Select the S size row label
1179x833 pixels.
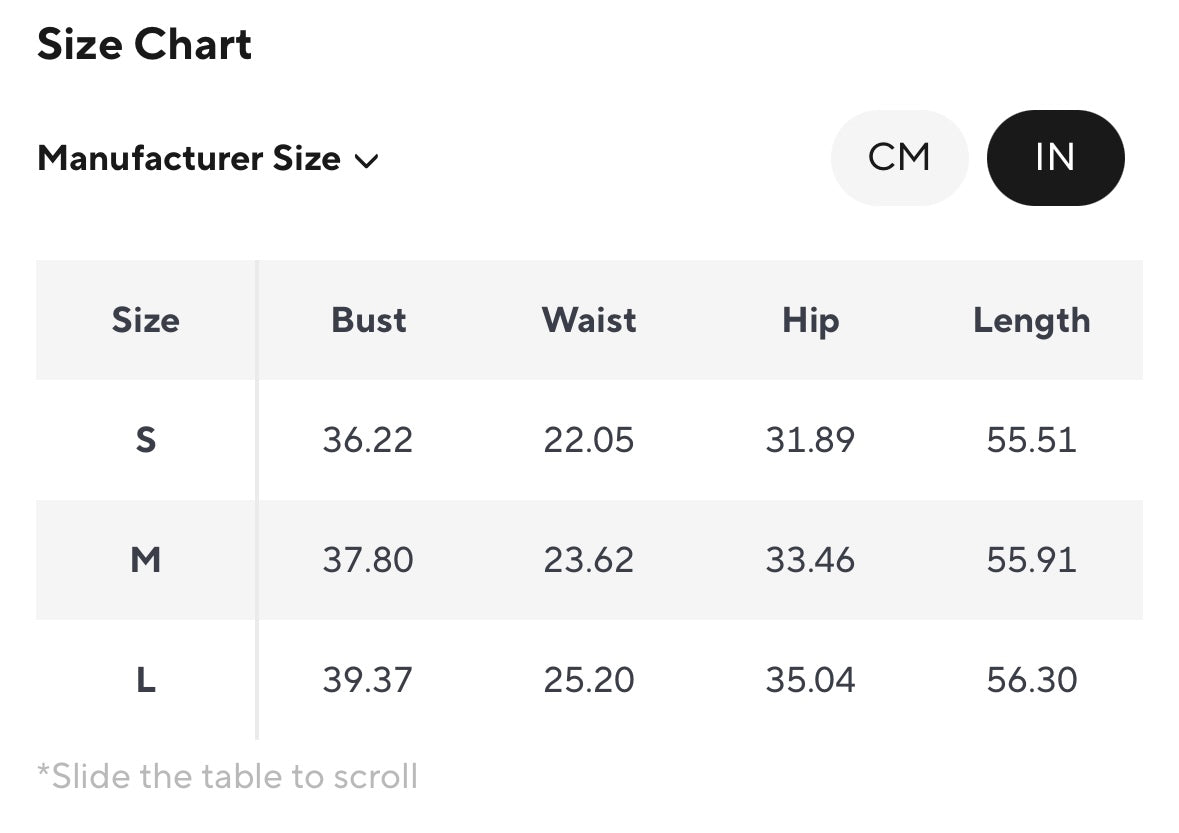tap(146, 440)
